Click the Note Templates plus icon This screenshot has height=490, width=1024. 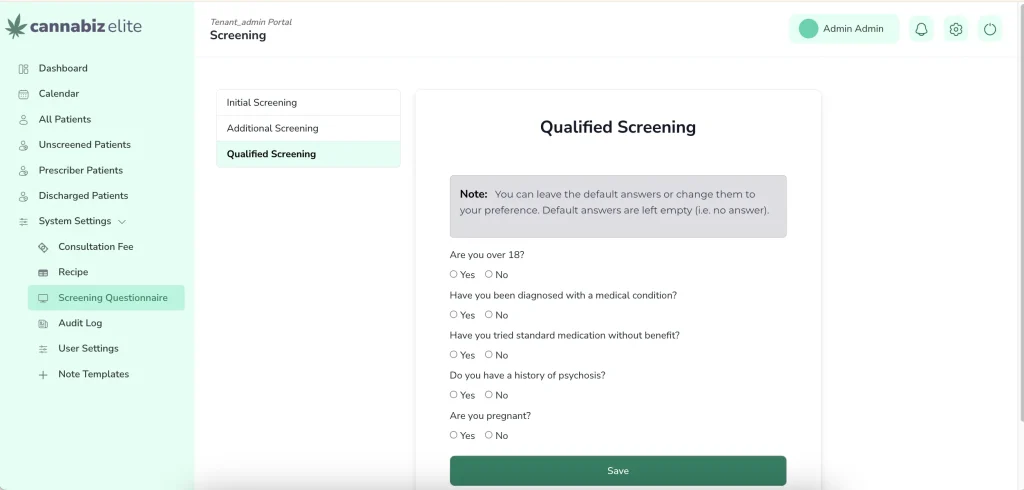[43, 375]
